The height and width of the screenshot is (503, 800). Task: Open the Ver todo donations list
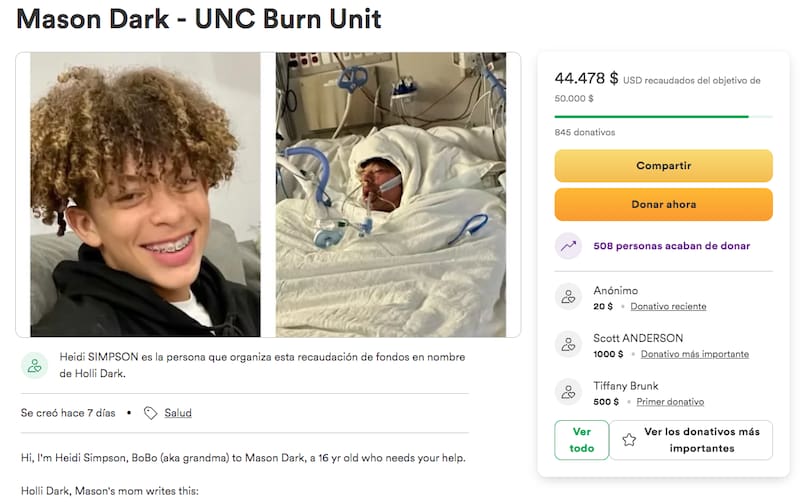[581, 440]
